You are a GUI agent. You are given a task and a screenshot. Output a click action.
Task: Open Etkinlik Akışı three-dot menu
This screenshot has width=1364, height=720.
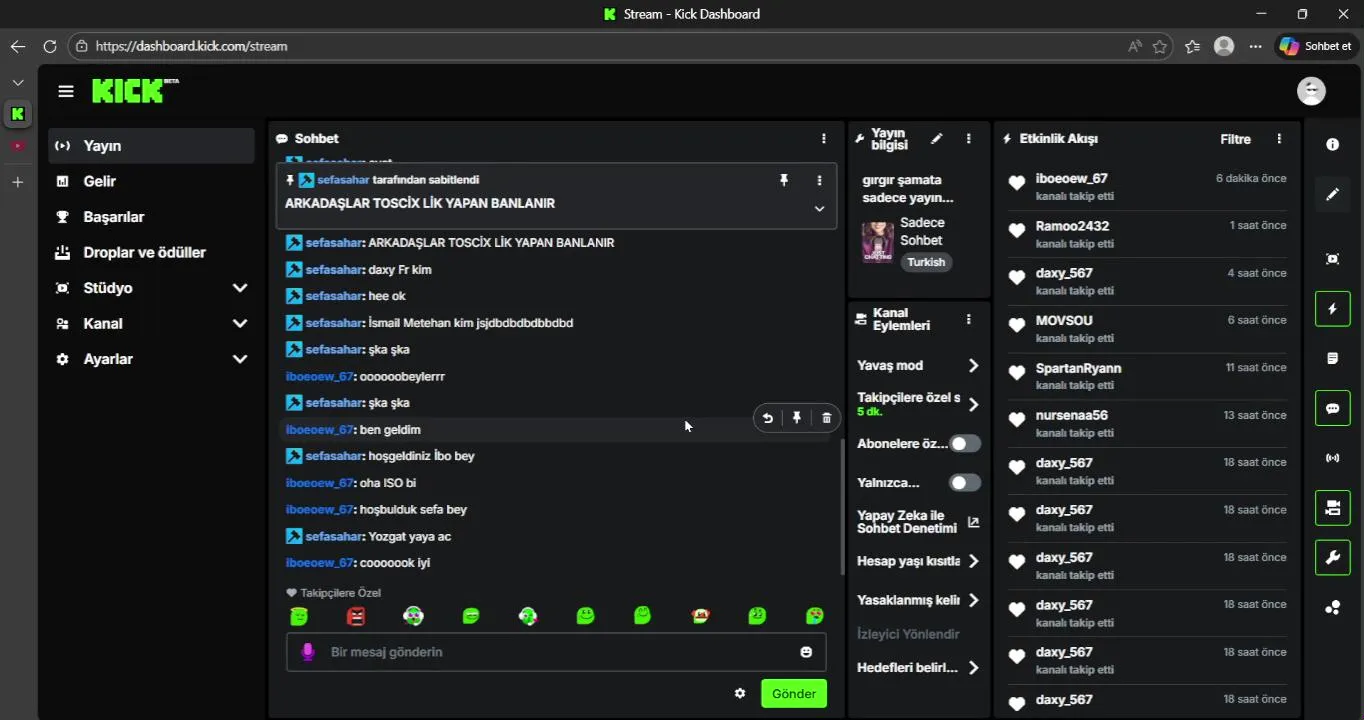(1279, 139)
